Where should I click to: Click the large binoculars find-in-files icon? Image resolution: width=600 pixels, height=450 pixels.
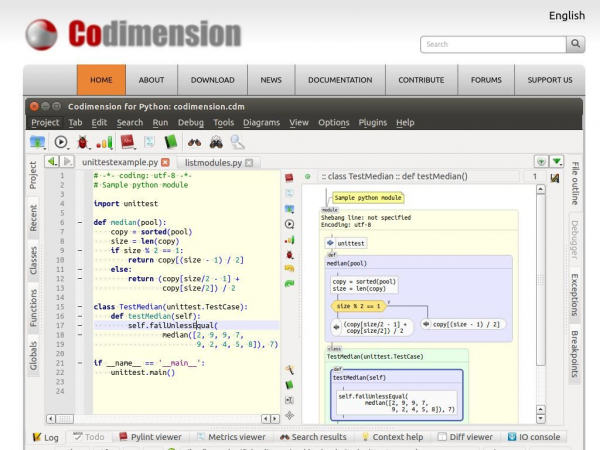(216, 142)
